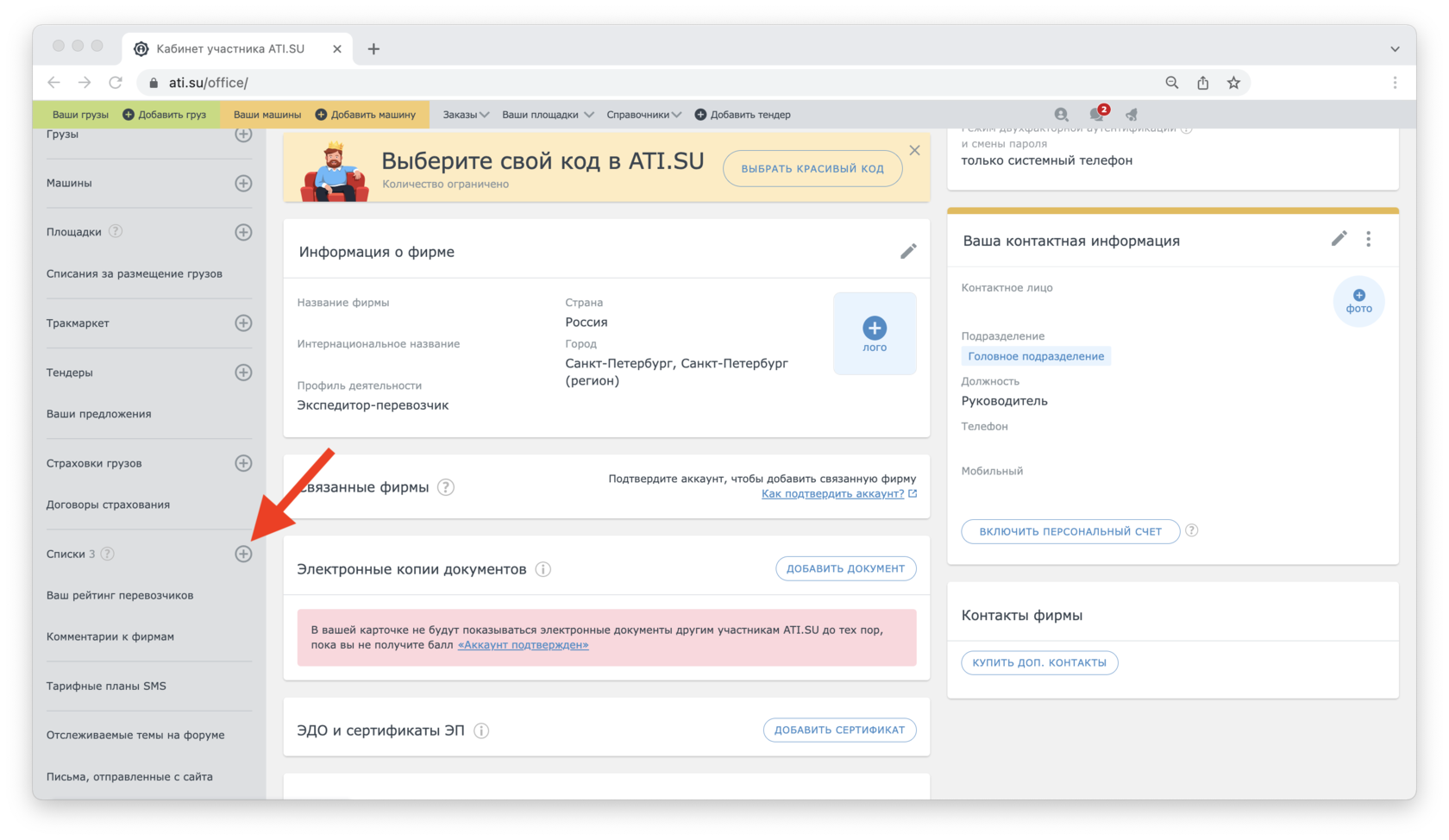Open Списания за размещение грузов
The width and height of the screenshot is (1449, 840).
pyautogui.click(x=135, y=273)
